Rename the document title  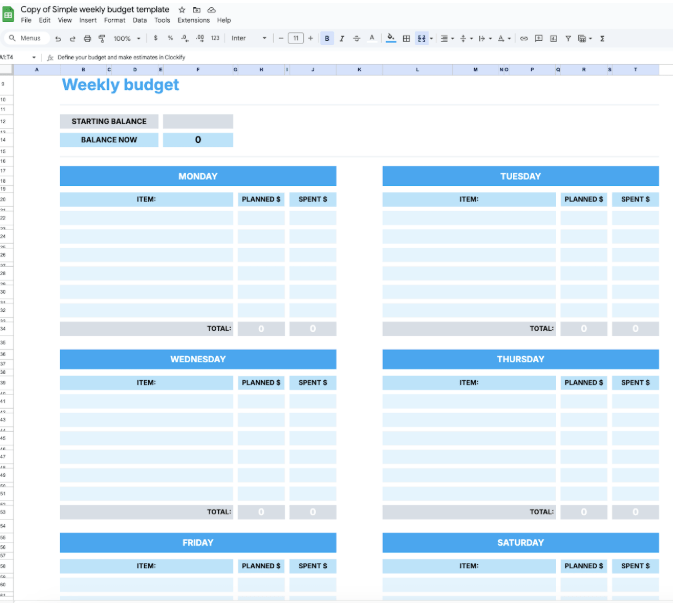click(x=95, y=9)
